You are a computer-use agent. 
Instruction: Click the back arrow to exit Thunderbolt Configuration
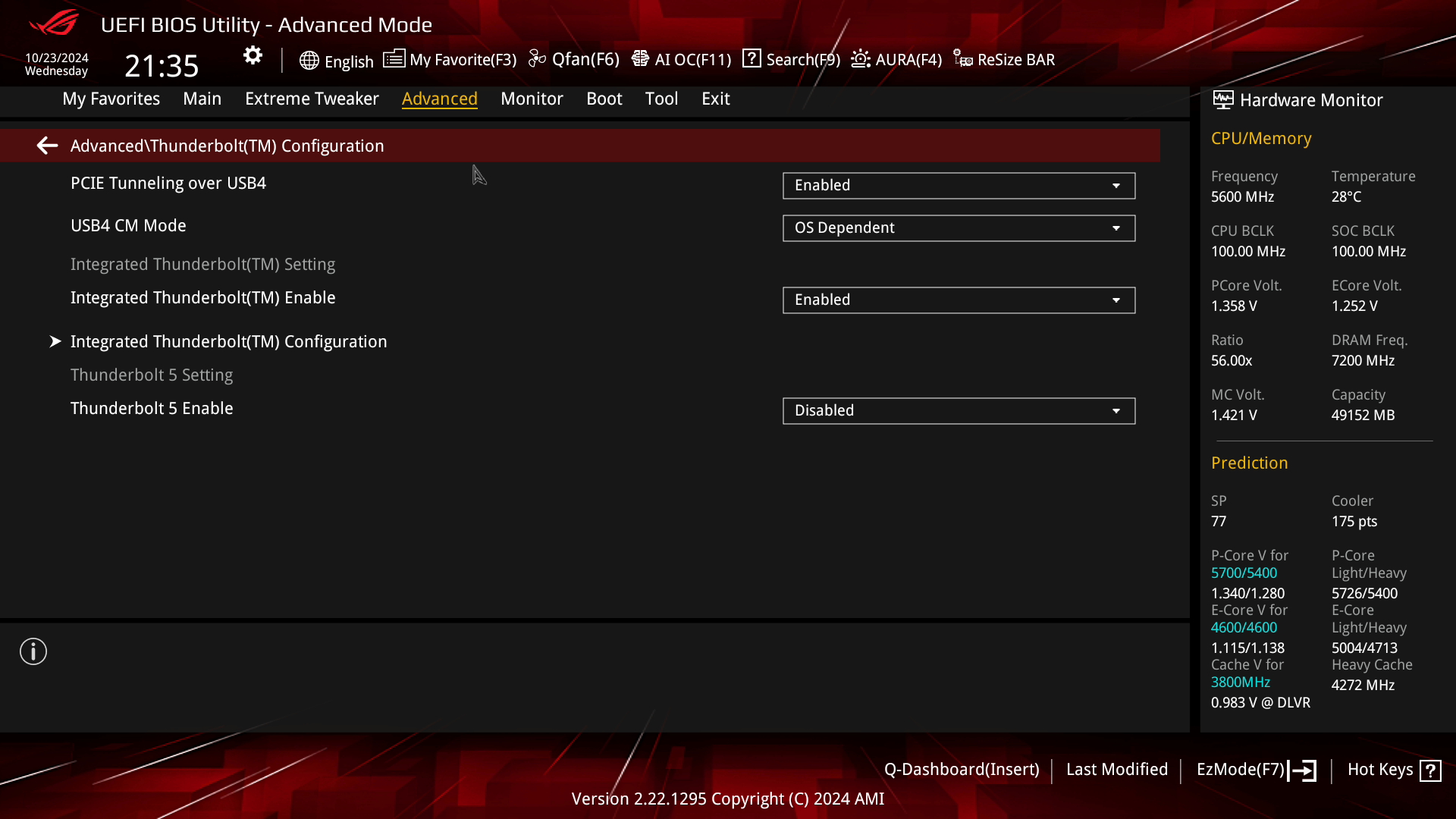[x=47, y=145]
